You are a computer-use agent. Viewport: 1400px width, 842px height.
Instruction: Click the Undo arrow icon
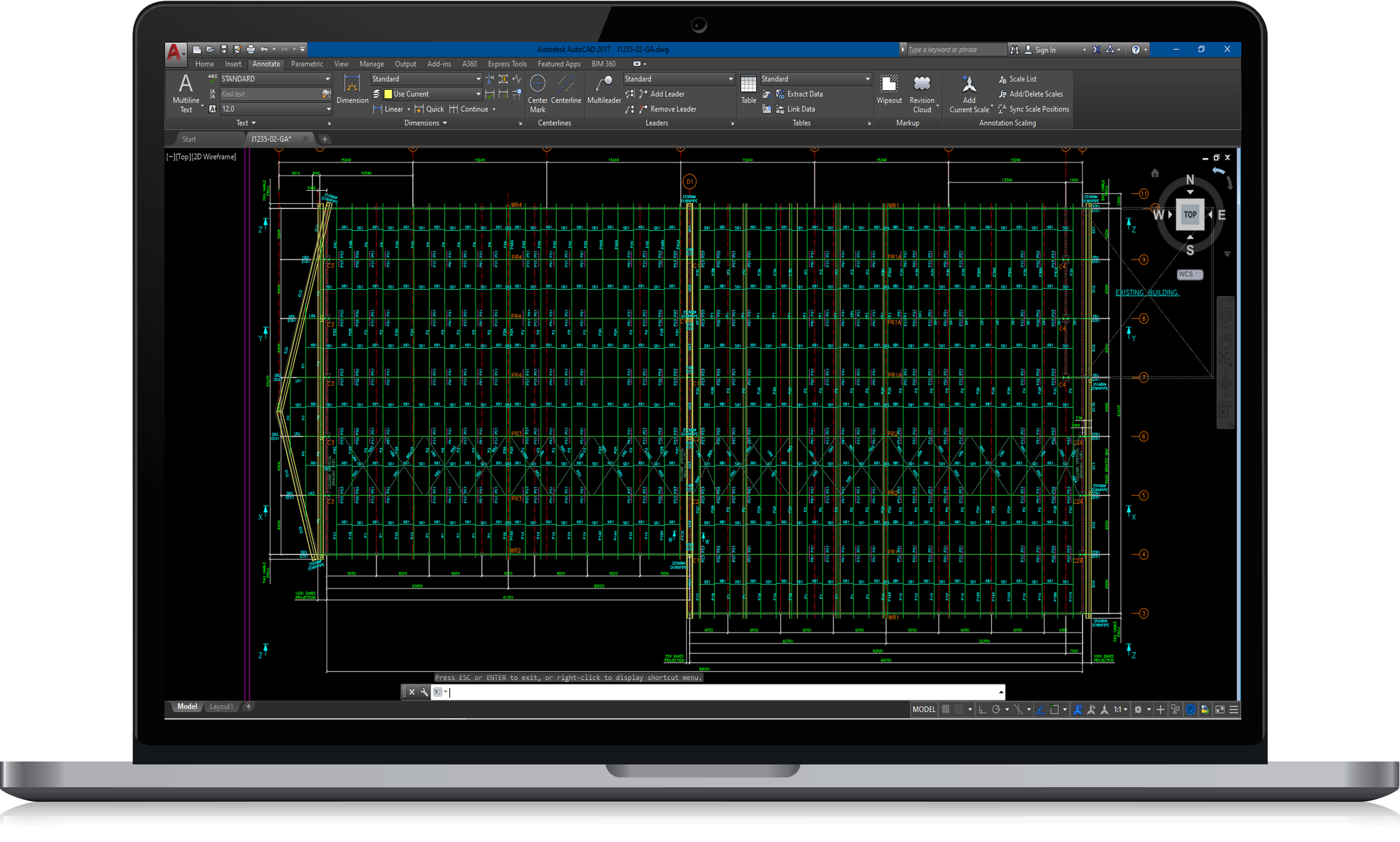tap(264, 50)
